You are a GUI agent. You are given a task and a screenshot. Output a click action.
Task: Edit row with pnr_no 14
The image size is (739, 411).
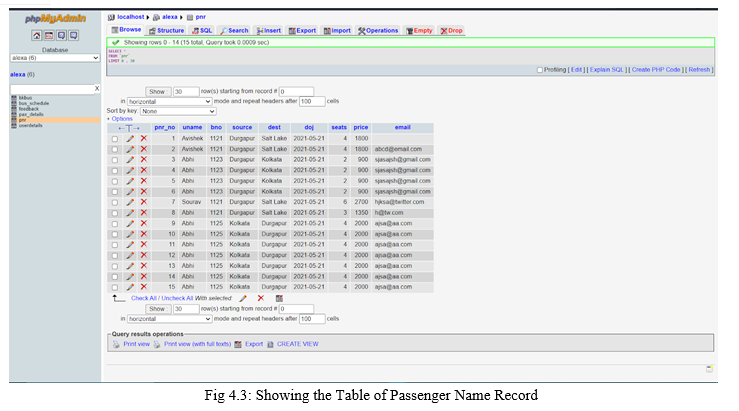(130, 276)
